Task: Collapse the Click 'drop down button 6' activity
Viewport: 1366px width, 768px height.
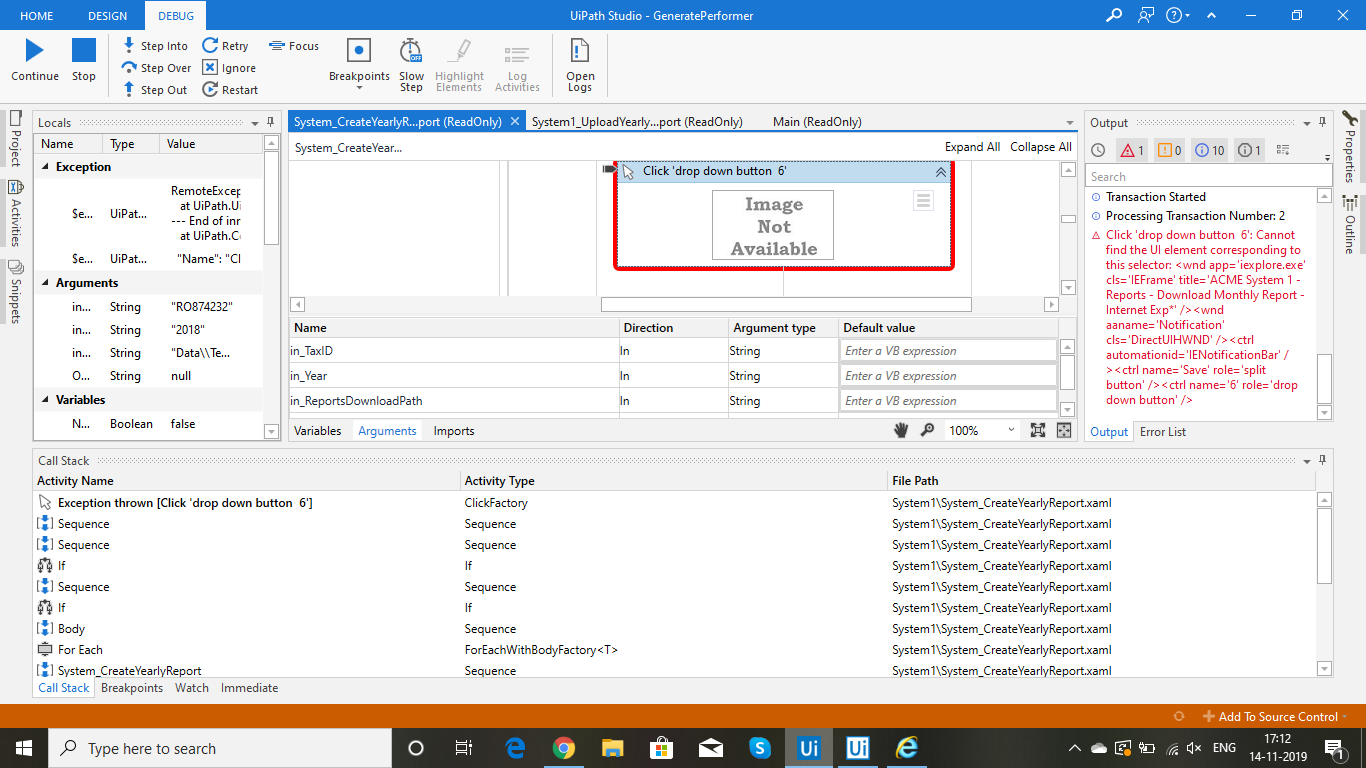Action: pos(941,172)
